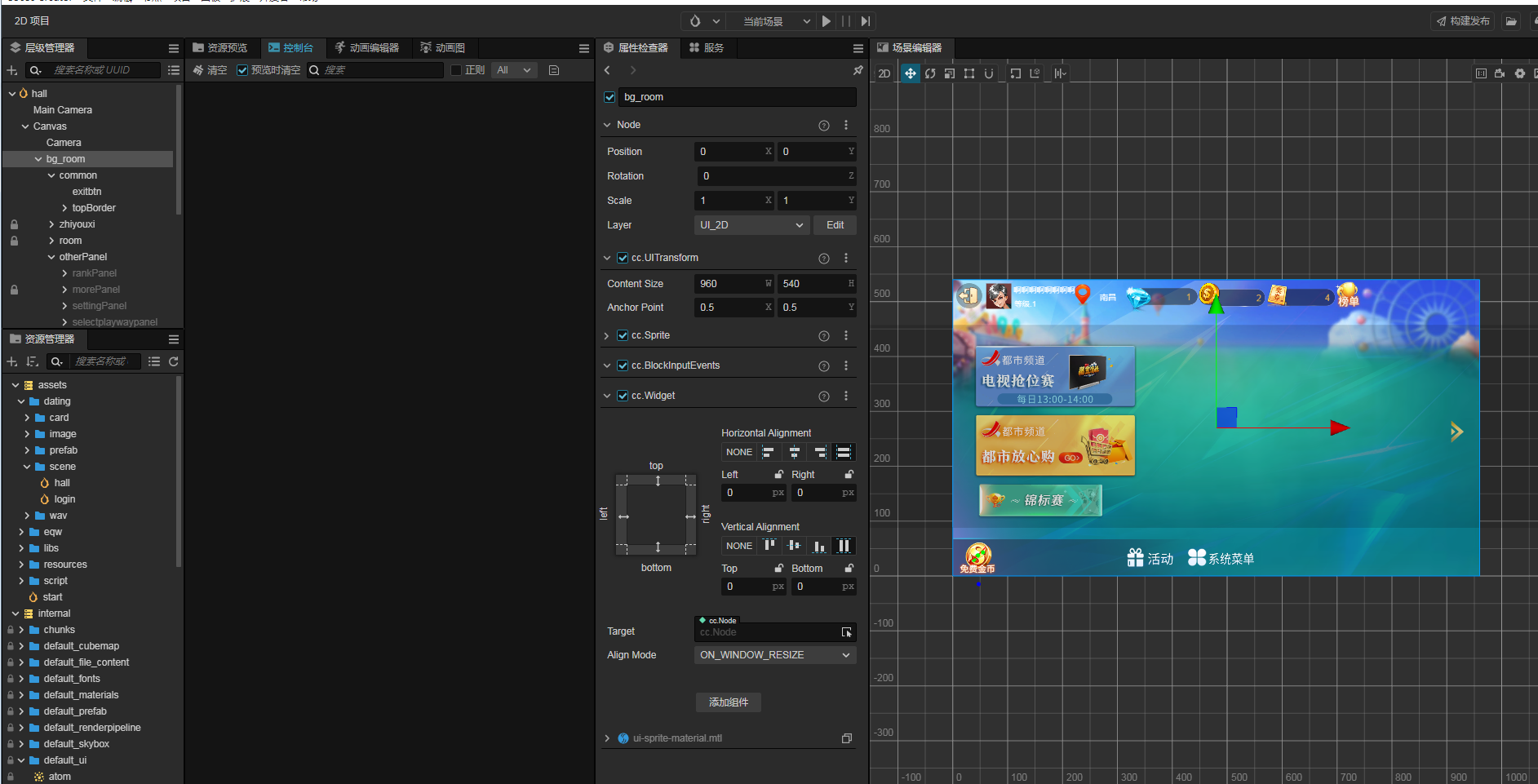The height and width of the screenshot is (784, 1538).
Task: Choose vertical top alignment icon in Widget
Action: pos(769,546)
